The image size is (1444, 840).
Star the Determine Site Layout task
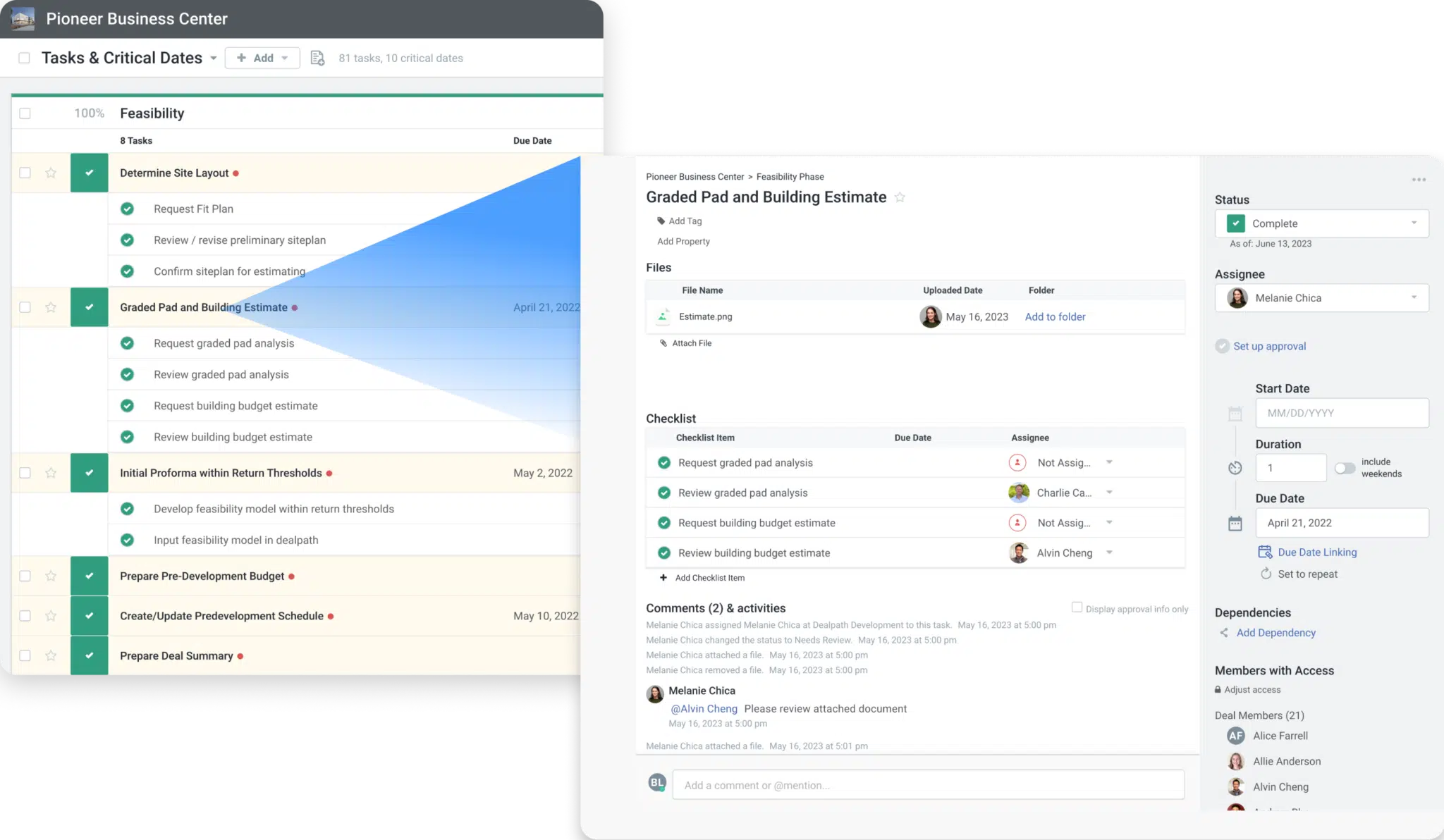(51, 173)
